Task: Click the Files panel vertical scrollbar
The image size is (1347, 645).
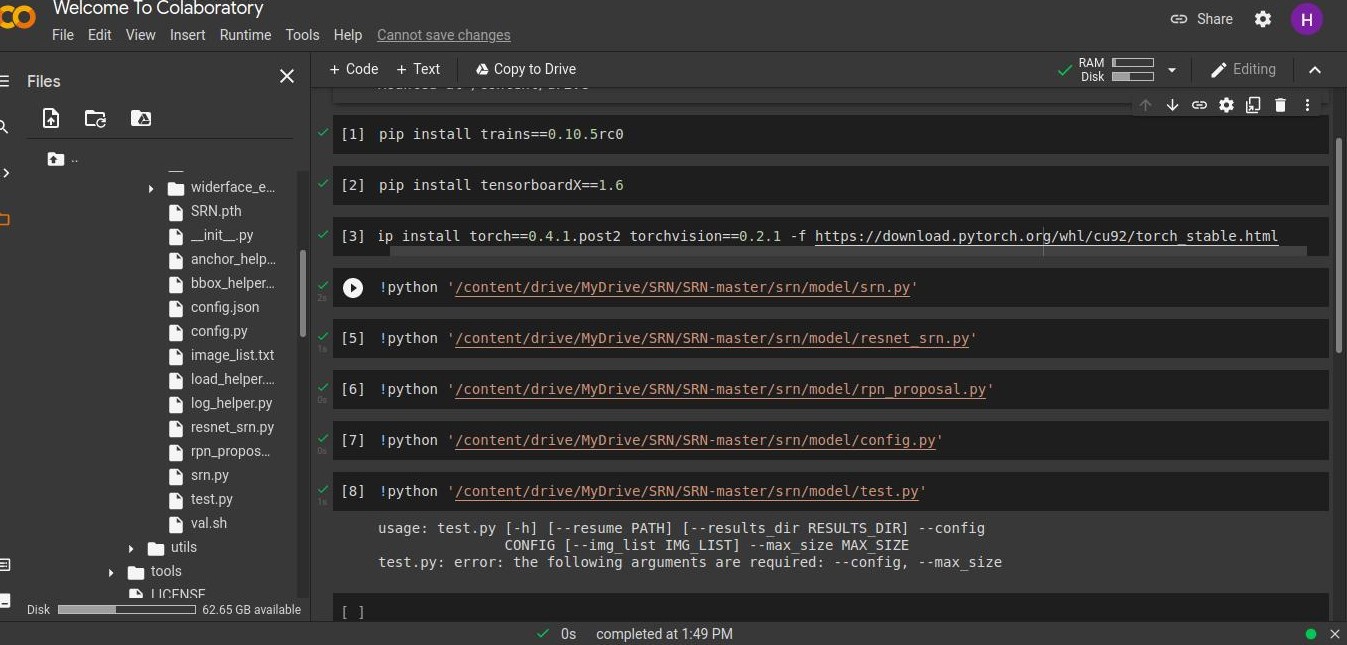Action: (303, 294)
